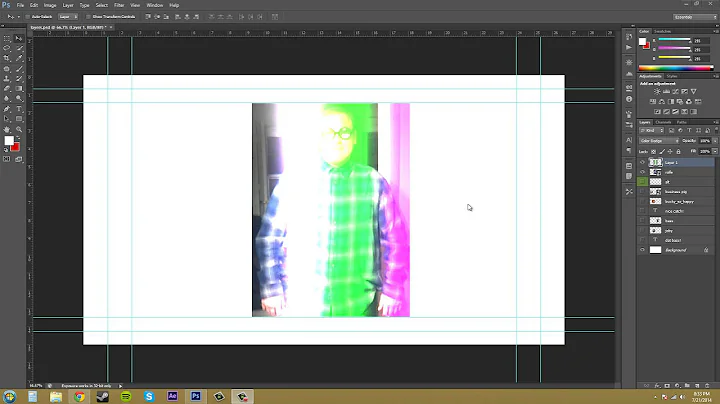Show the 'business pig' layer
The width and height of the screenshot is (720, 404).
[x=642, y=192]
